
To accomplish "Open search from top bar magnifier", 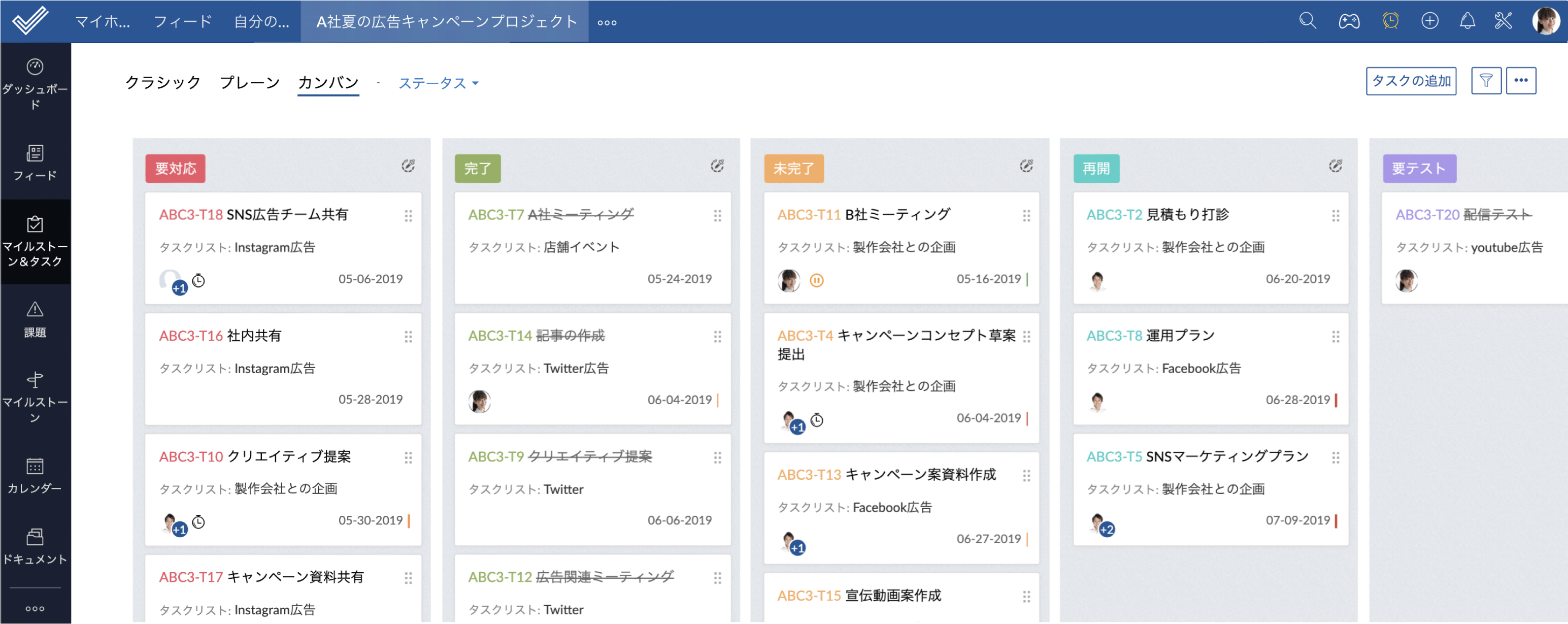I will click(x=1307, y=21).
